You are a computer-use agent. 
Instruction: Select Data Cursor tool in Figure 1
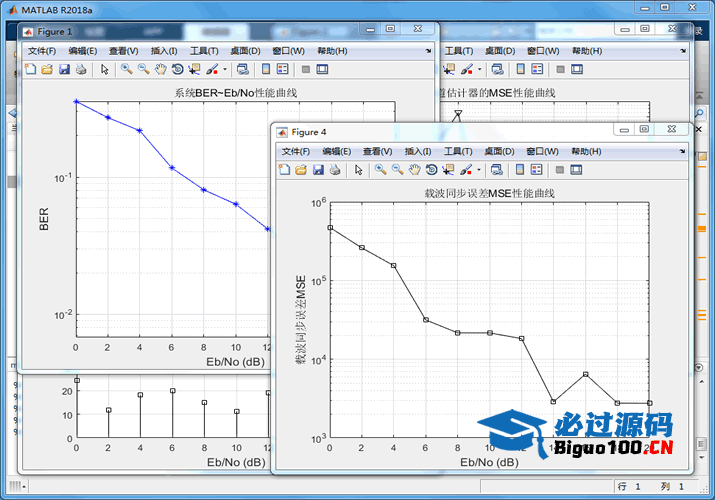point(194,69)
